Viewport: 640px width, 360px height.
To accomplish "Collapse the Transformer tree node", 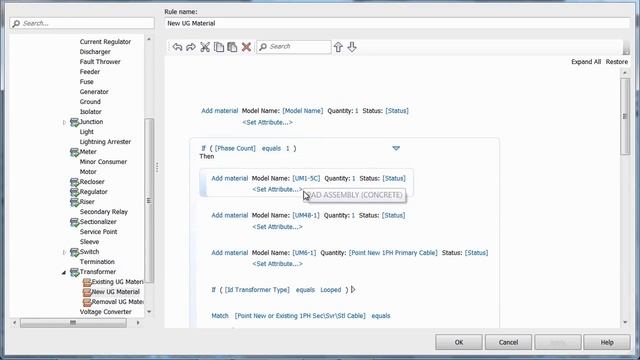I will coord(64,272).
